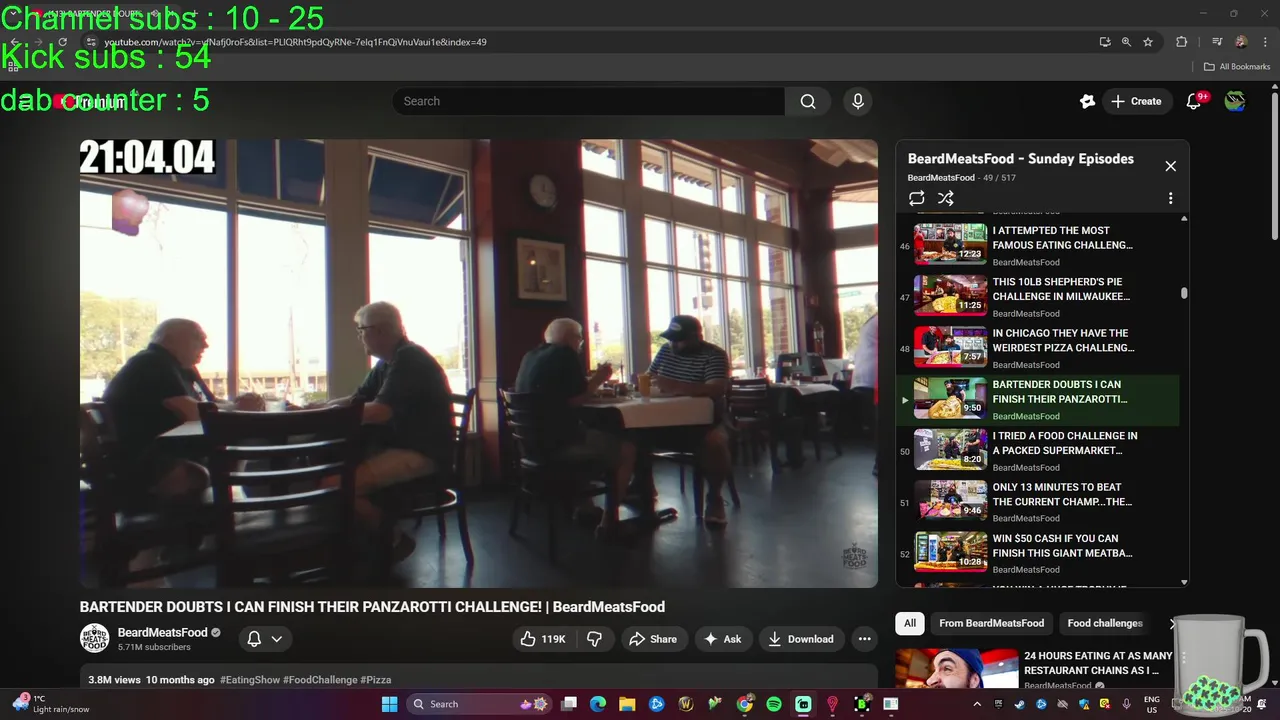
Task: Open BeardMeatsFood channel avatar
Action: click(x=94, y=638)
